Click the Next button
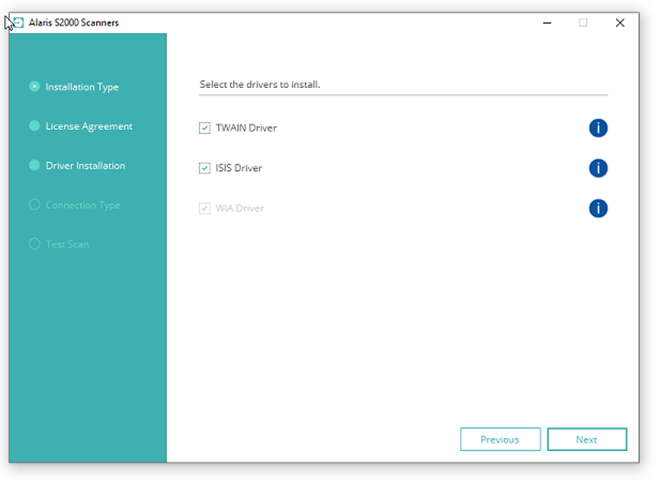Screen dimensions: 660x481 (587, 439)
